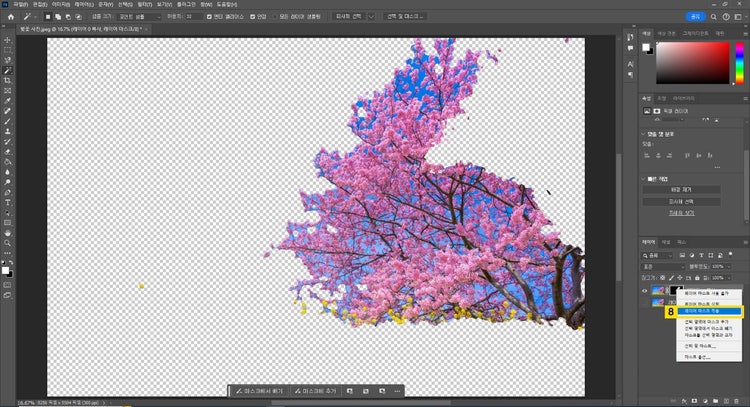Open sample size dropdown in options bar
750x407 pixels.
(x=140, y=17)
